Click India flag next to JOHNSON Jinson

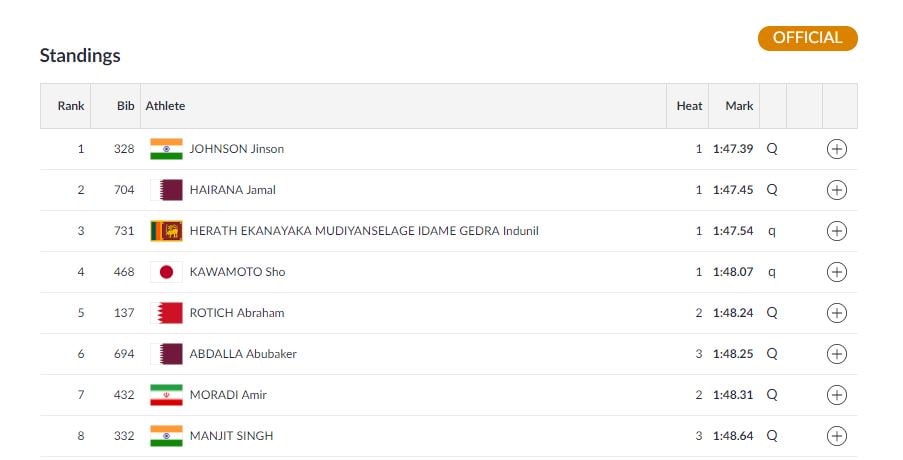(166, 149)
